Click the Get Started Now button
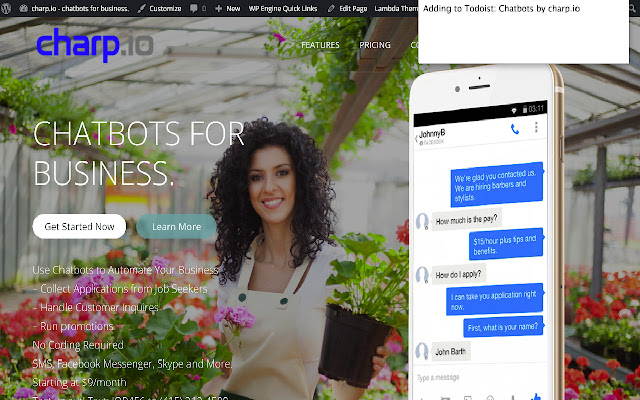The image size is (640, 400). (x=79, y=227)
